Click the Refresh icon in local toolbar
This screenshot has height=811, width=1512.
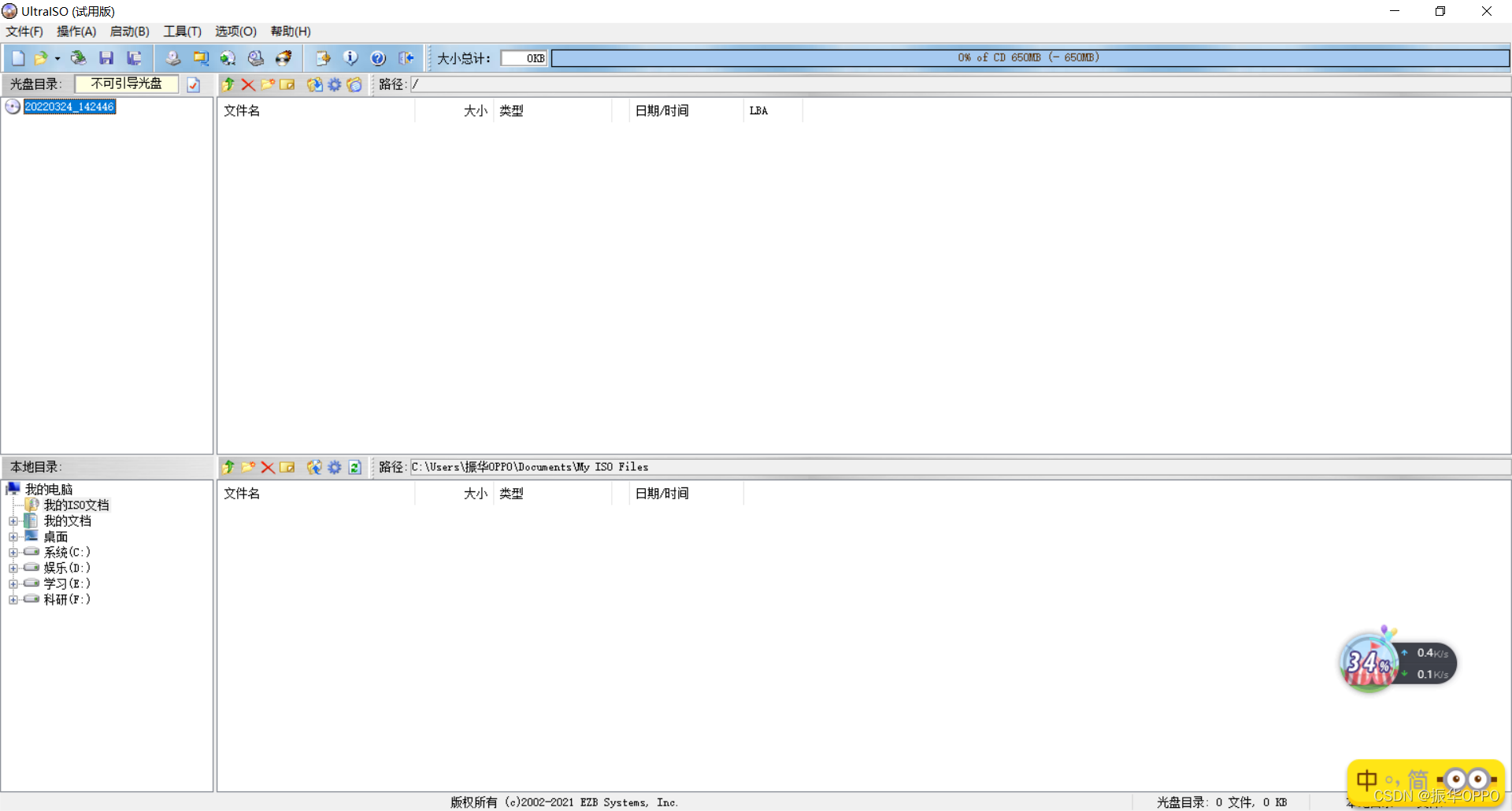click(354, 467)
